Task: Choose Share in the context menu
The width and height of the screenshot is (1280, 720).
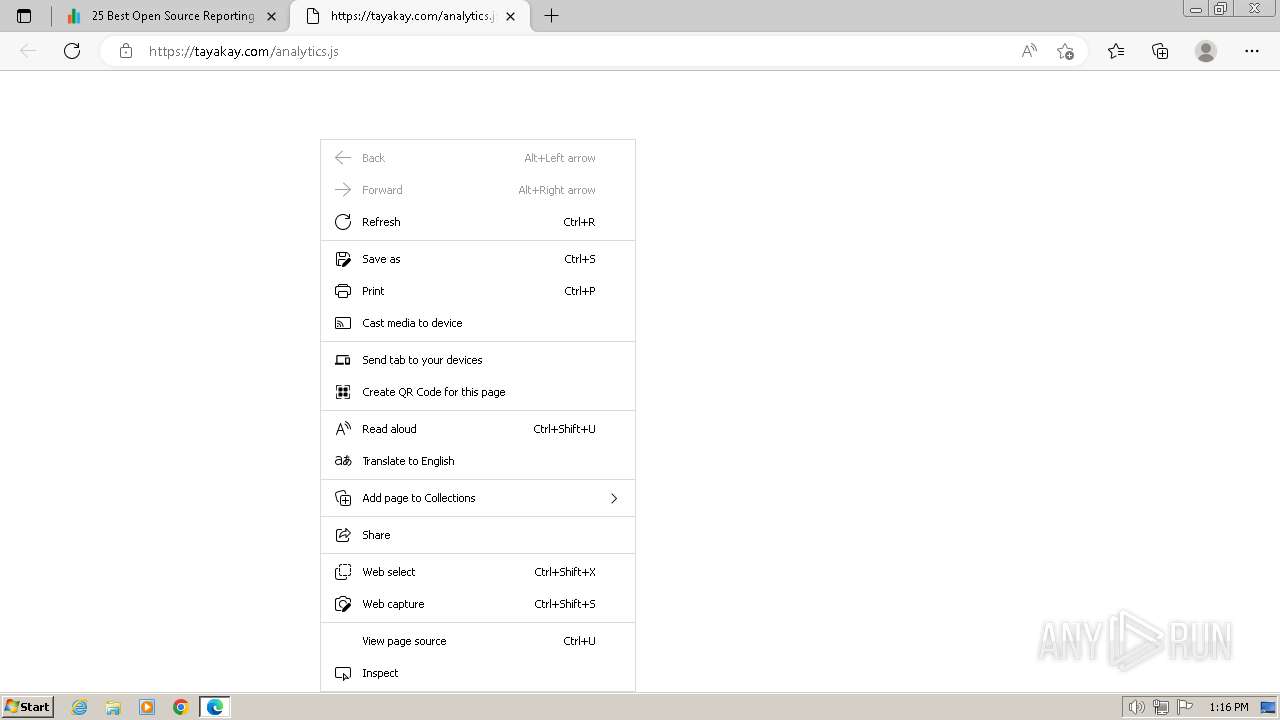Action: pos(478,535)
